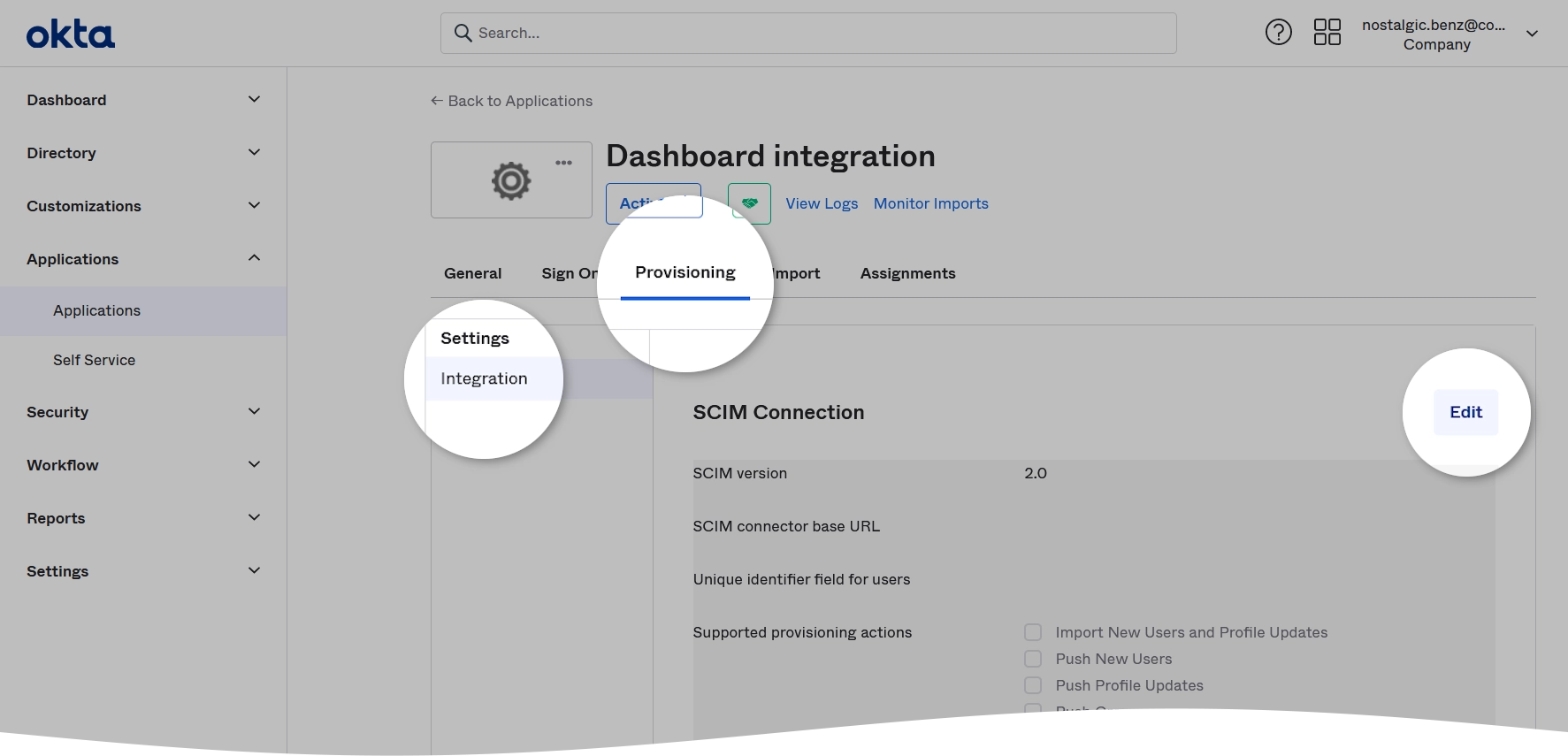Click the SCIM connector base URL label
Screen dimensions: 1568x756
point(786,526)
